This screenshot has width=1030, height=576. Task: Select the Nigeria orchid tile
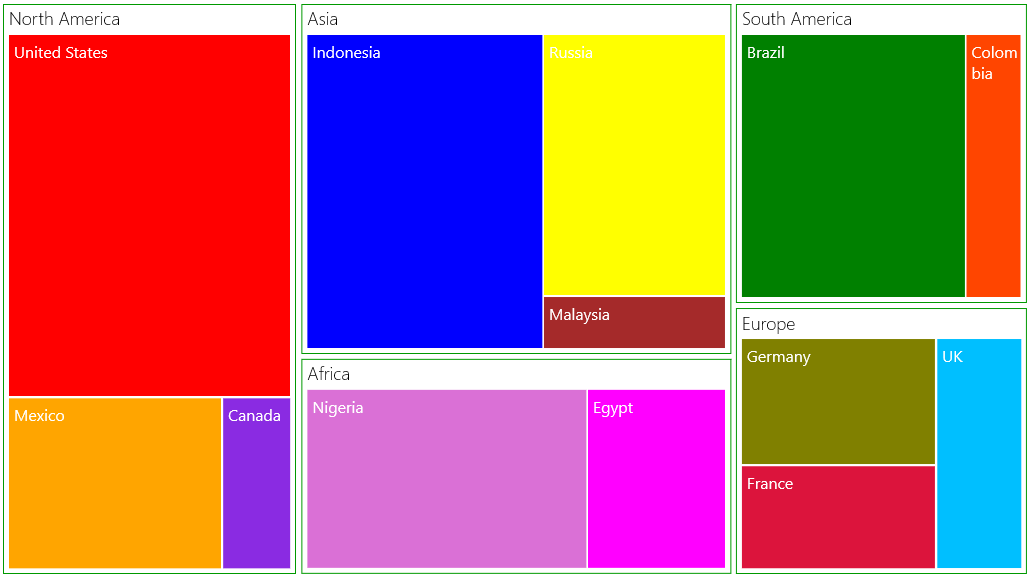click(x=447, y=479)
